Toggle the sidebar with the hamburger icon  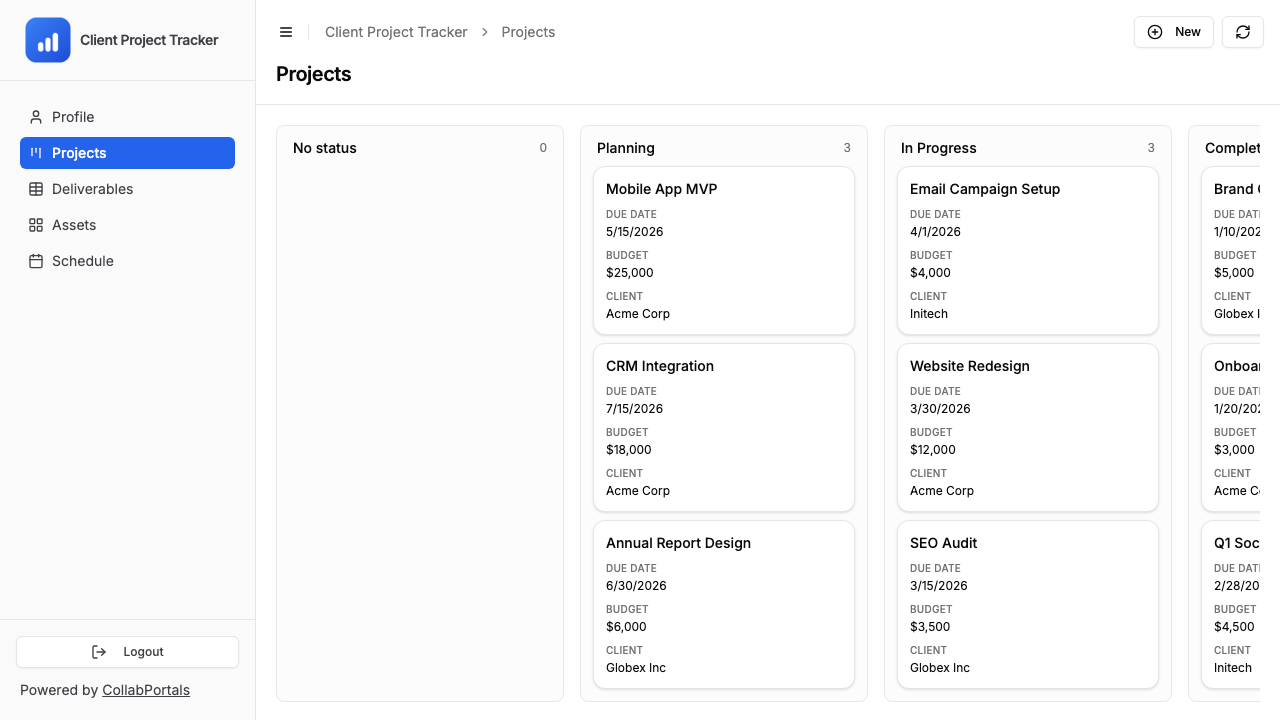(x=286, y=32)
